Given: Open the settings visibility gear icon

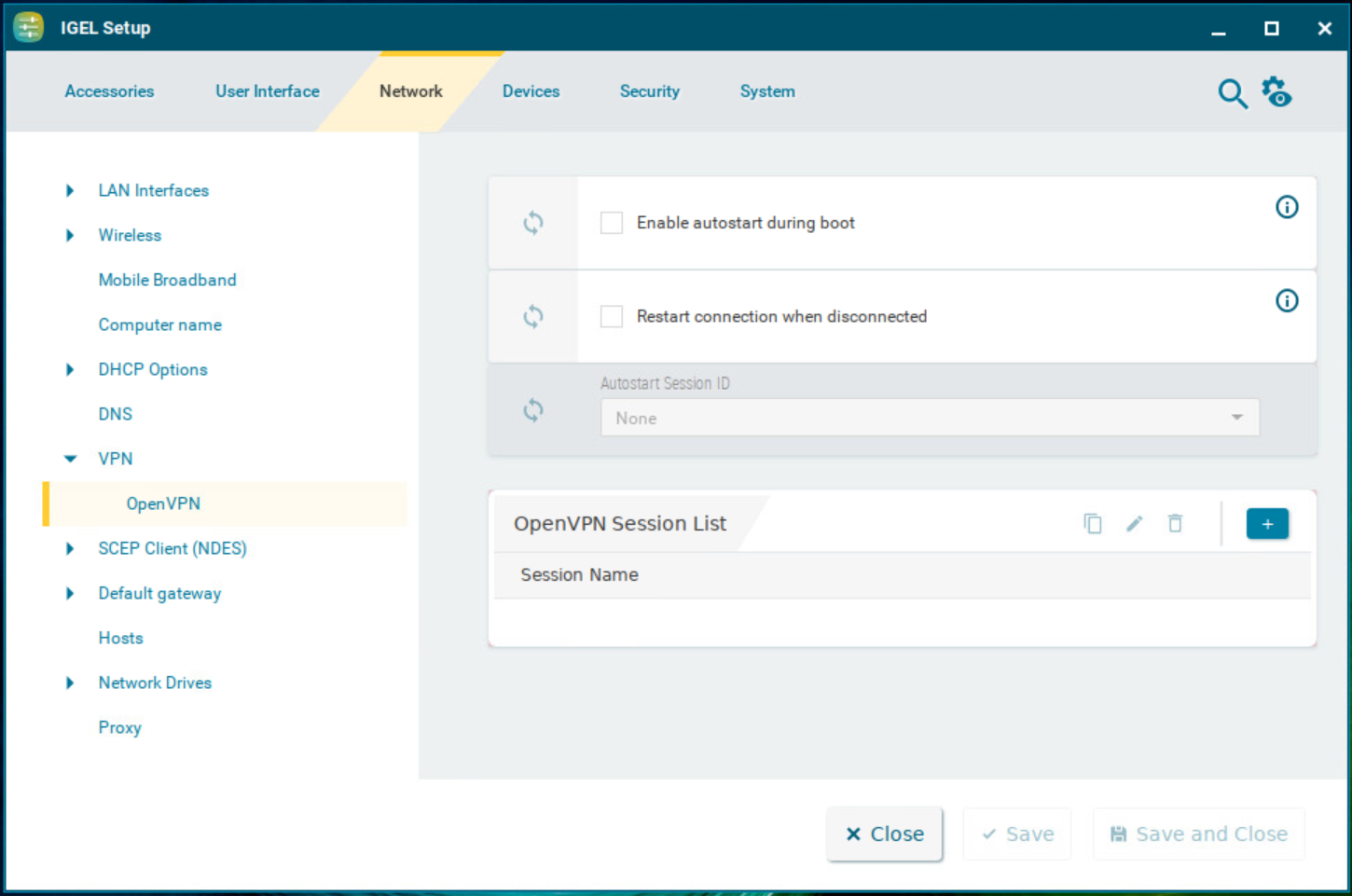Looking at the screenshot, I should (1276, 92).
